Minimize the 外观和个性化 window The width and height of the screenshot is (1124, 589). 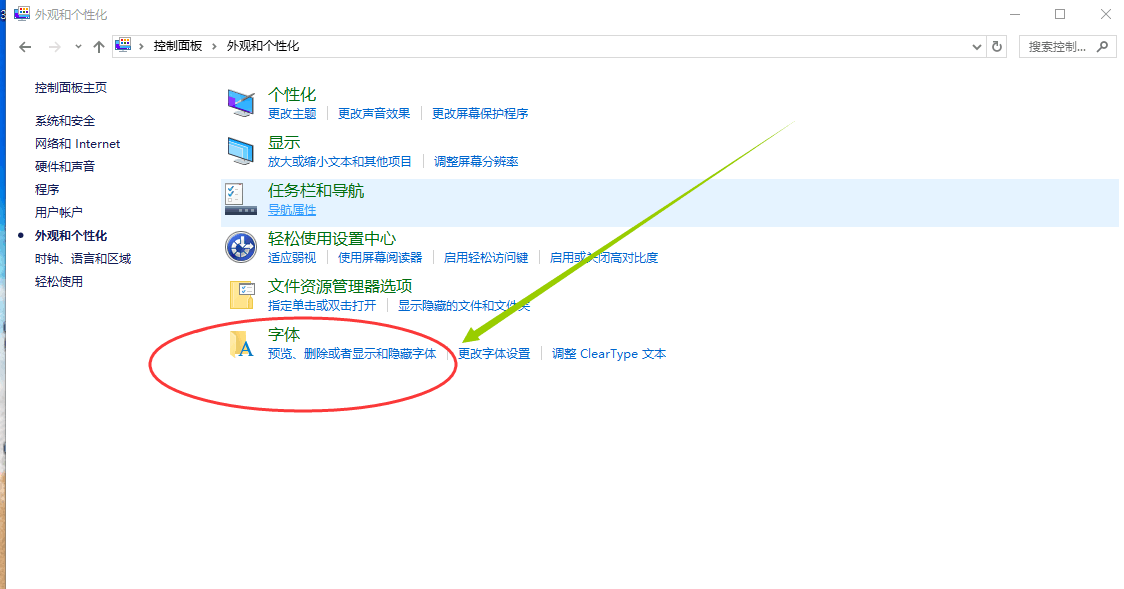pos(1015,14)
